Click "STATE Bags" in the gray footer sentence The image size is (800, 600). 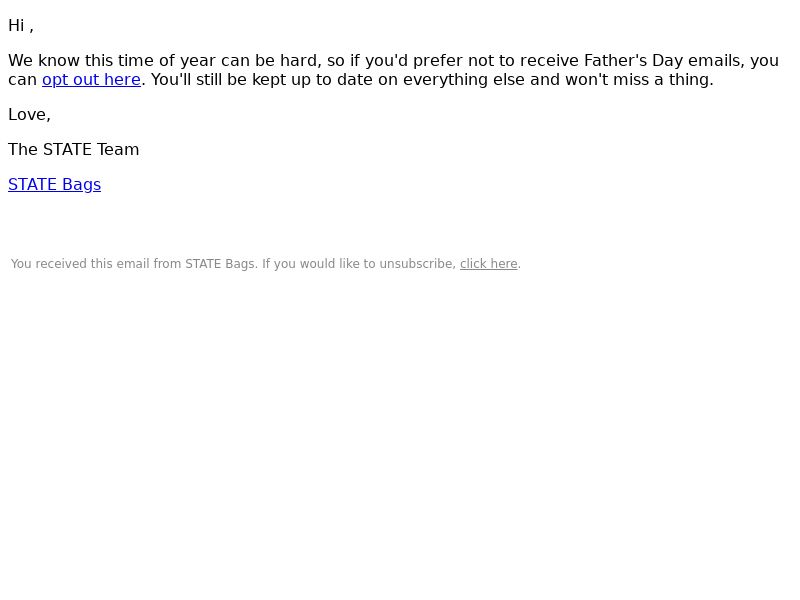(219, 264)
